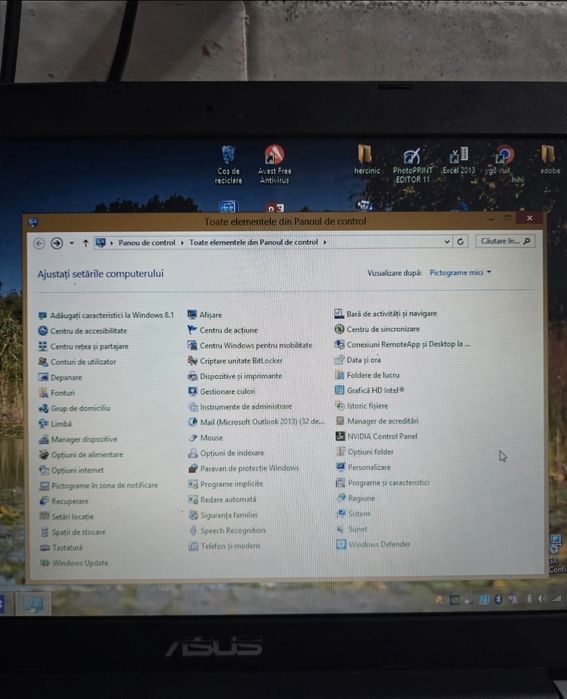Click the Bluetooth icon in system tray

coord(499,600)
